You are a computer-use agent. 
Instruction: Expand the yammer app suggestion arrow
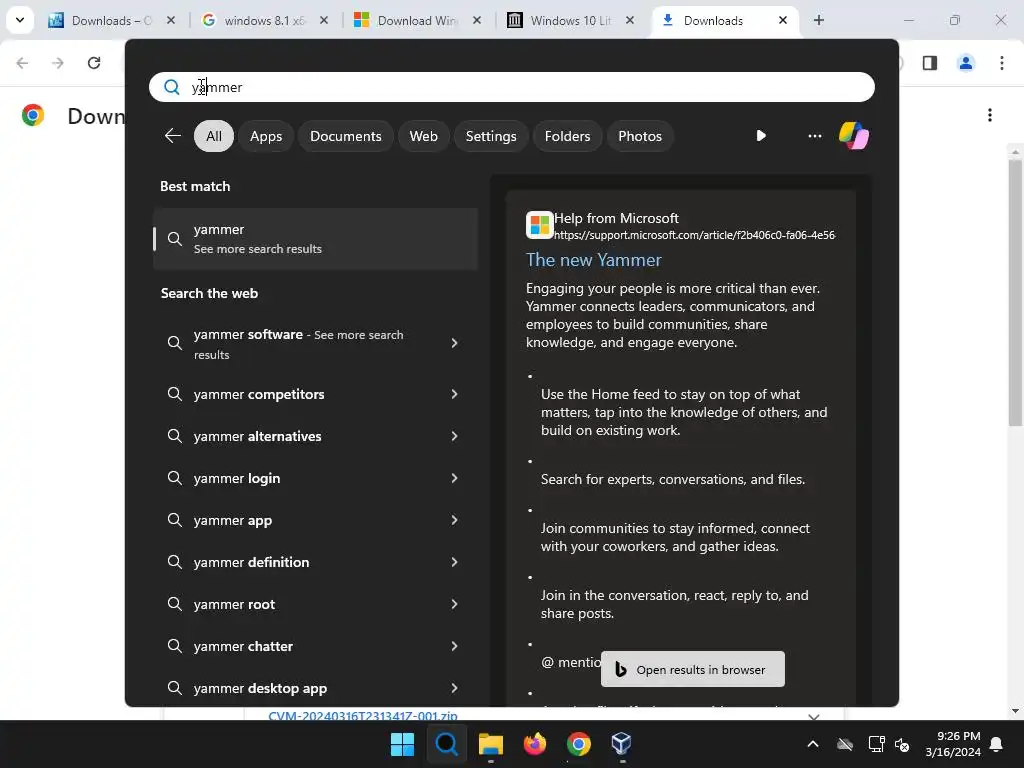coord(455,520)
